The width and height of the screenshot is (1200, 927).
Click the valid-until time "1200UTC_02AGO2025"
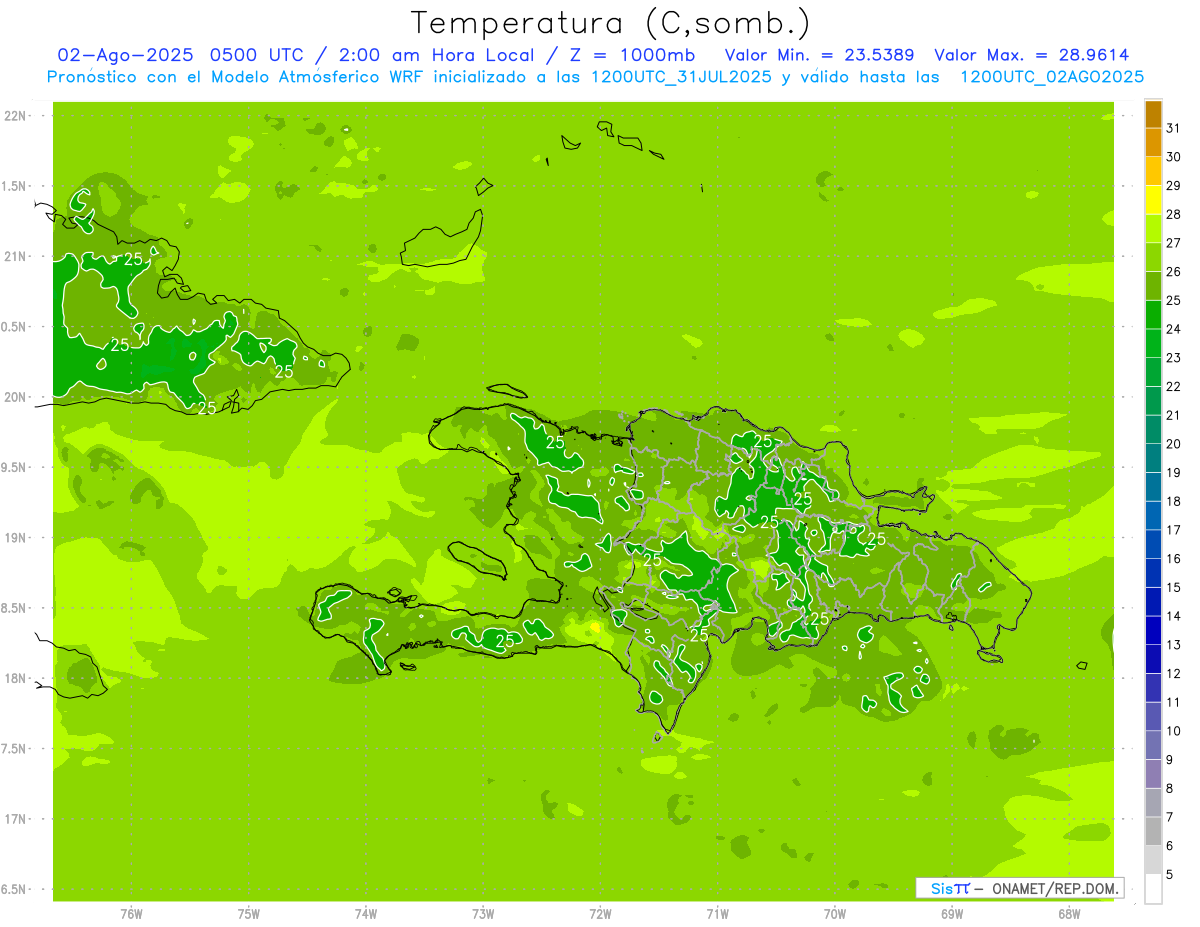pos(1052,77)
